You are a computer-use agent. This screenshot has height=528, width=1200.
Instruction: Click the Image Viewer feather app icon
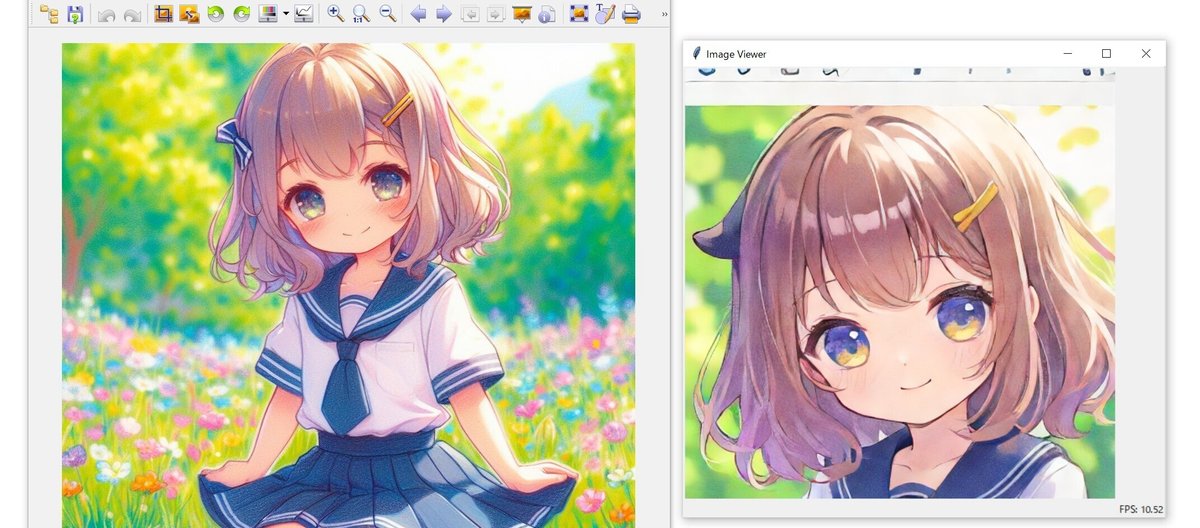point(696,54)
